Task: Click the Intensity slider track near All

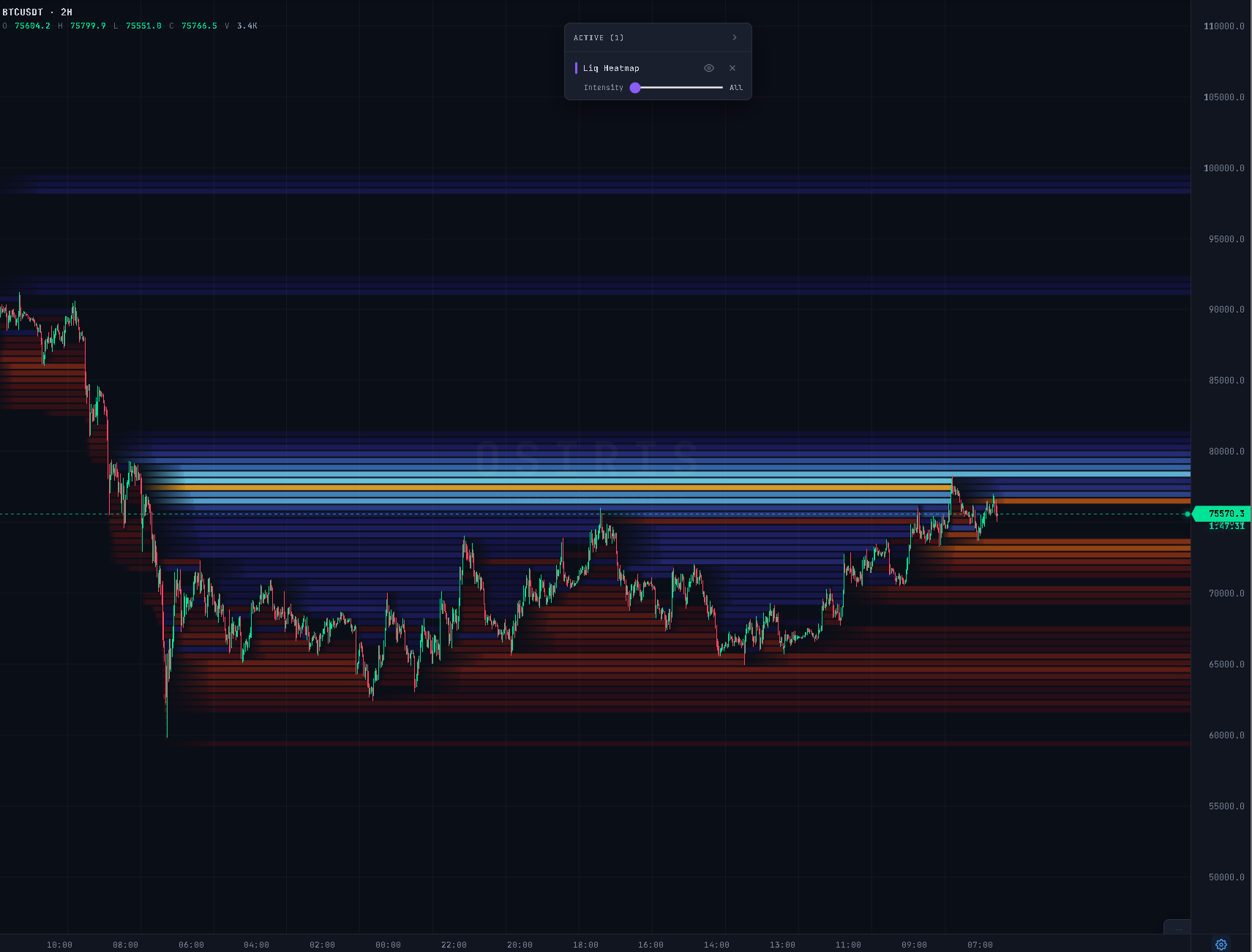Action: [717, 88]
